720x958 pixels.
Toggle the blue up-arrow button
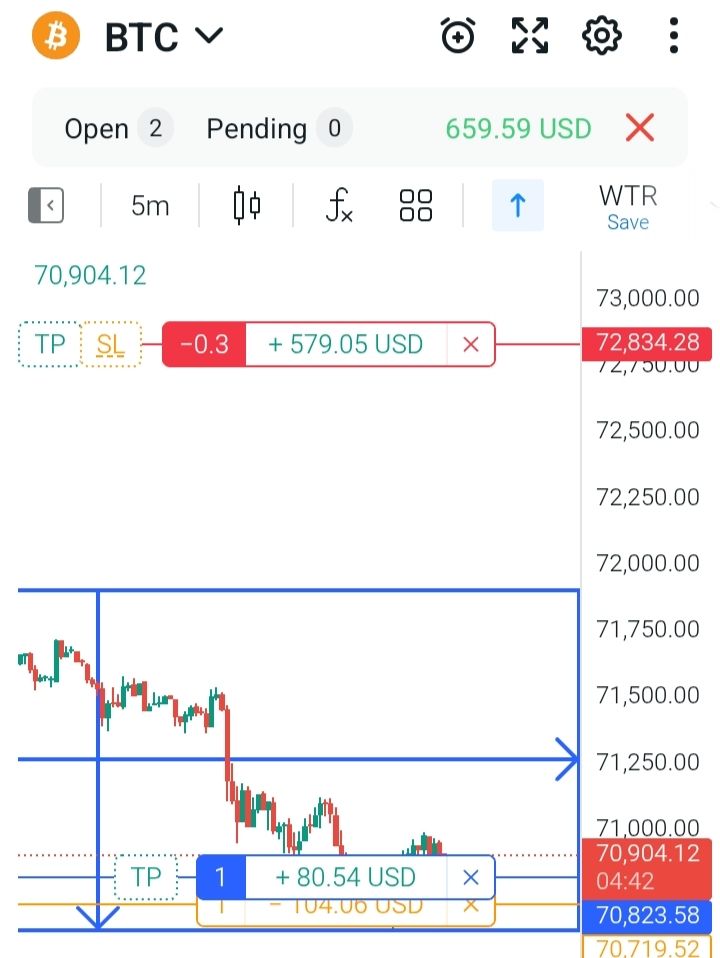tap(517, 206)
